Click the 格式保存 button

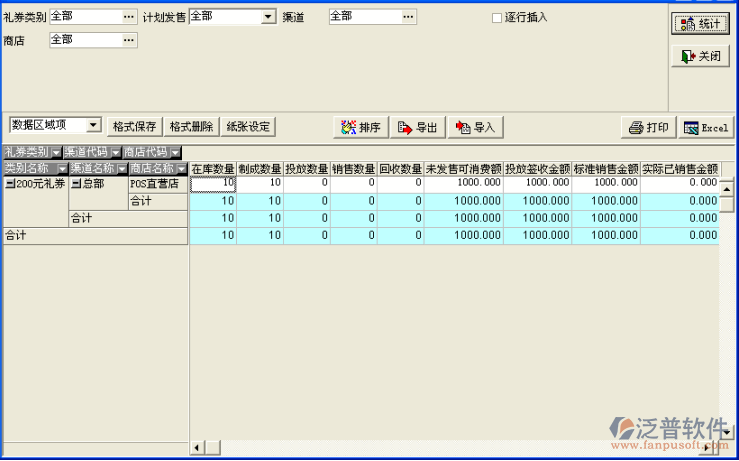coord(134,127)
